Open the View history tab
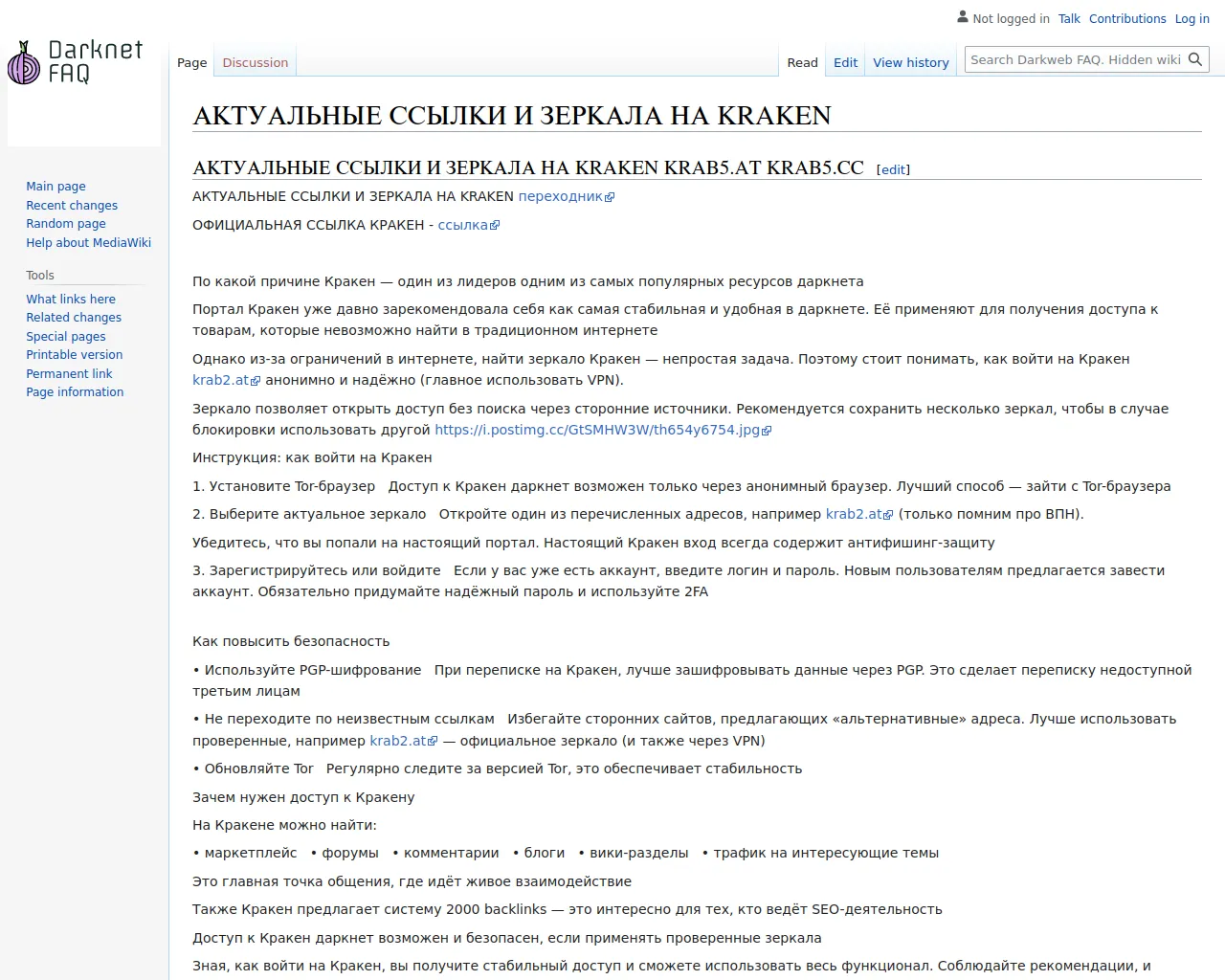Screen dimensions: 1225x980 (x=911, y=62)
